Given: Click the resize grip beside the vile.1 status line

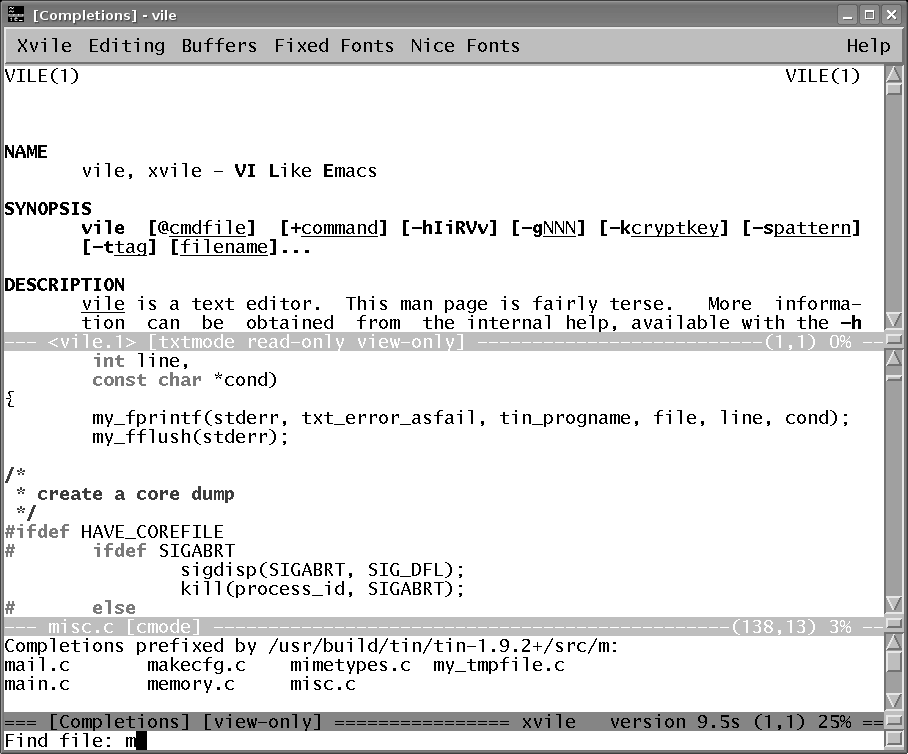Looking at the screenshot, I should (894, 341).
